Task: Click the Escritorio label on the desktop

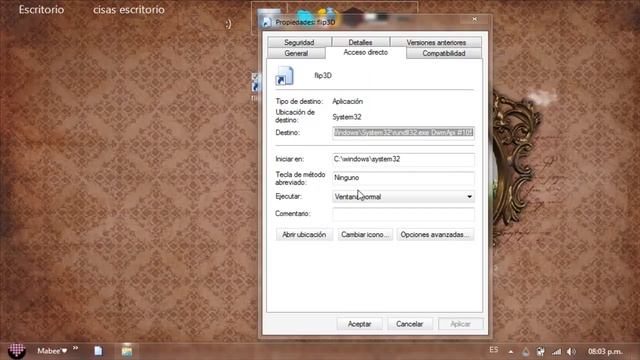Action: pos(41,9)
